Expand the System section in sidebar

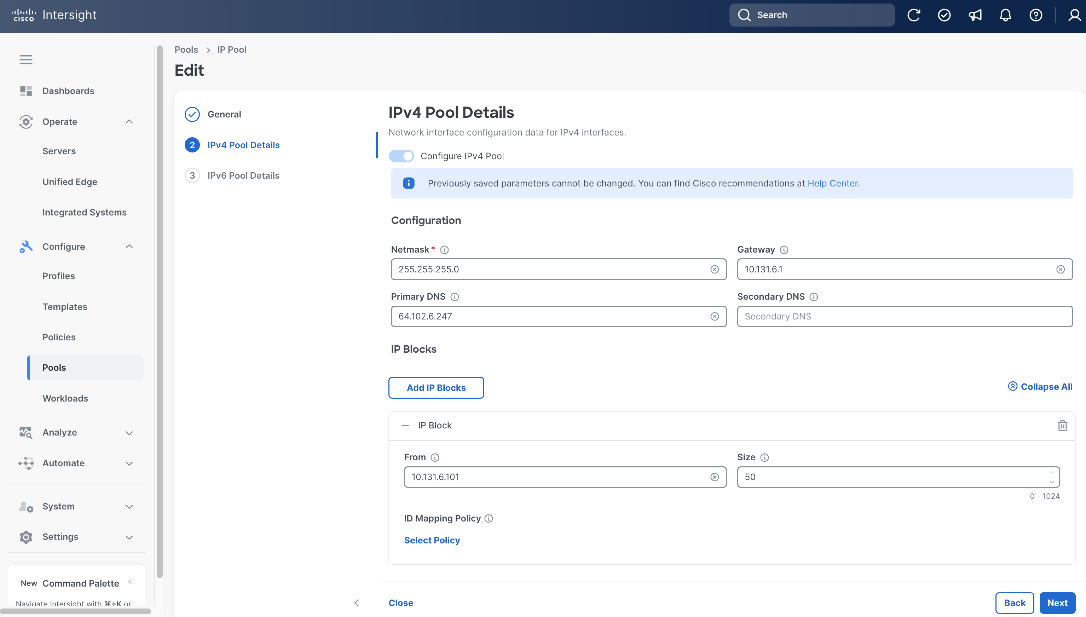point(130,507)
